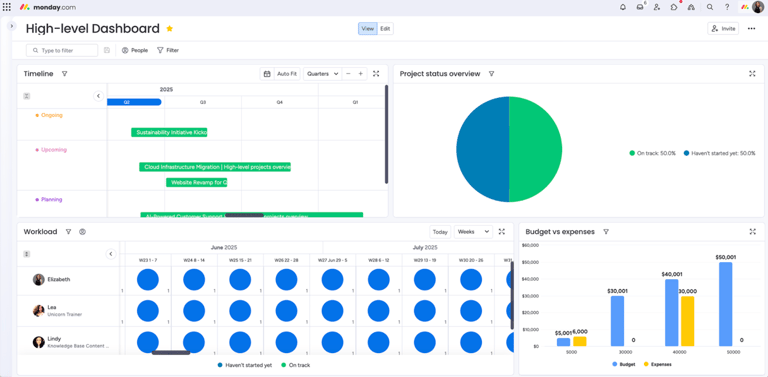Toggle Haven't started yet workload legend
Image resolution: width=768 pixels, height=377 pixels.
pos(245,365)
